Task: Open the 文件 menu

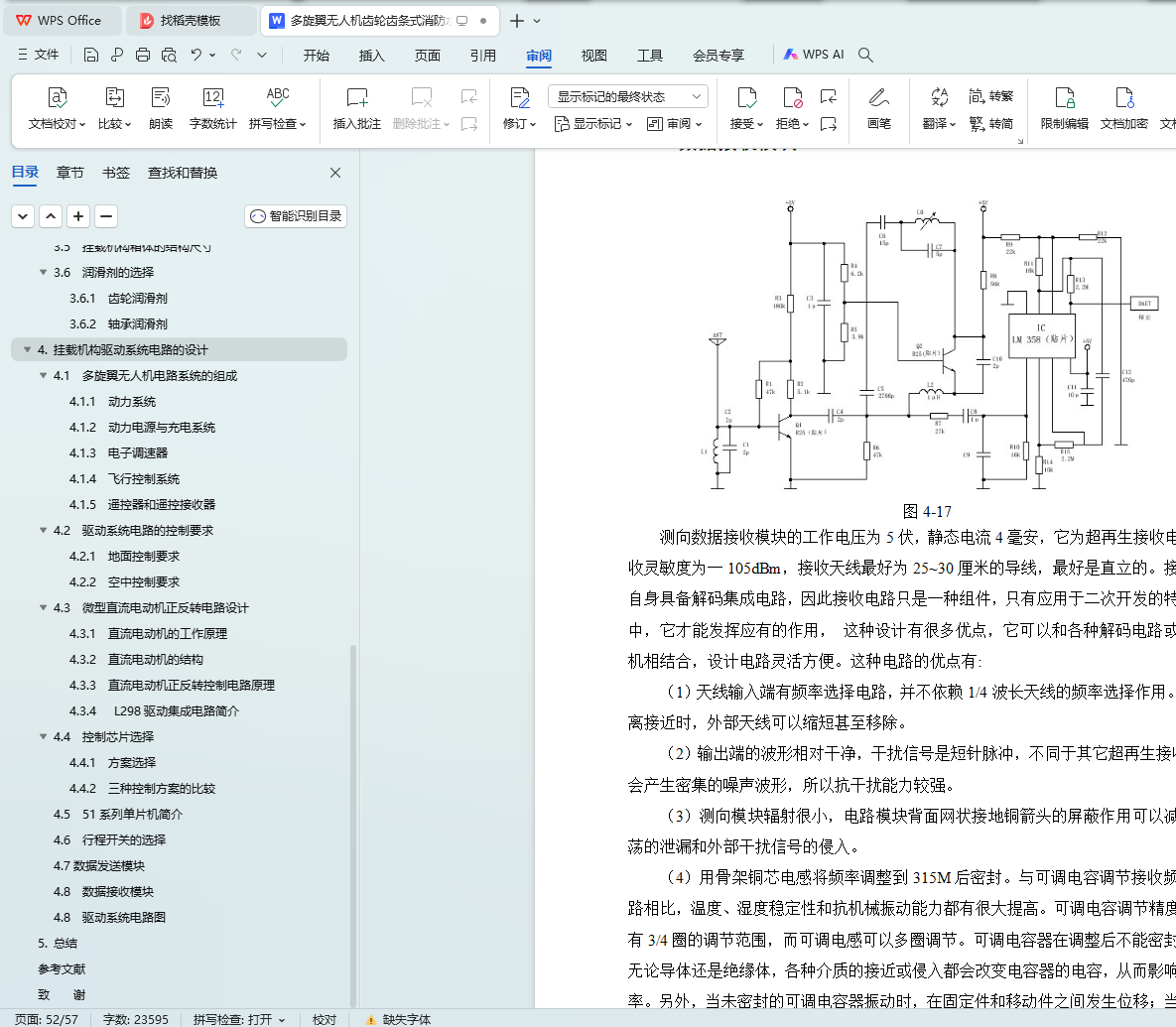Action: tap(39, 55)
